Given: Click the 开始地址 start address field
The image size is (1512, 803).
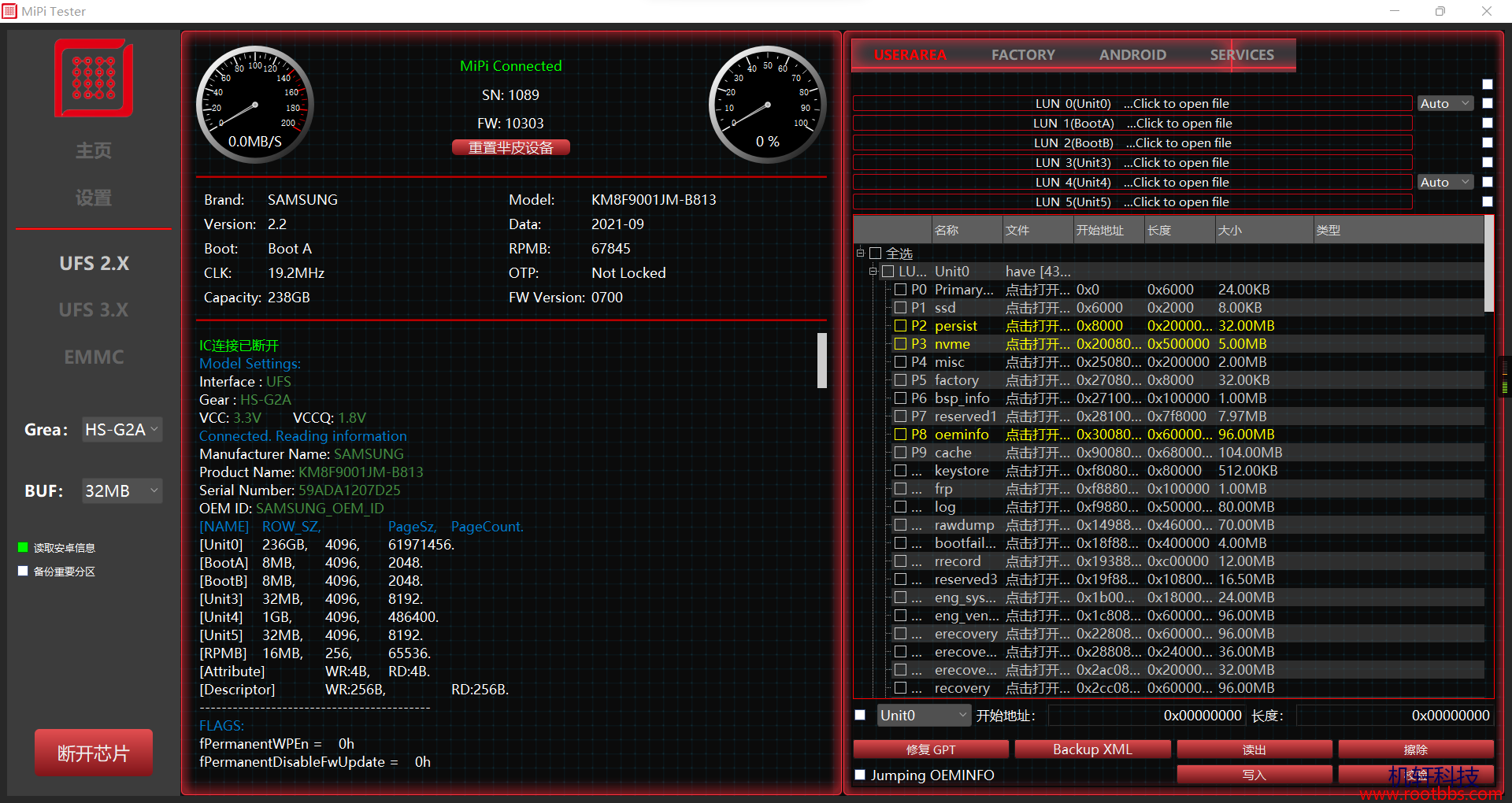Looking at the screenshot, I should 1146,715.
